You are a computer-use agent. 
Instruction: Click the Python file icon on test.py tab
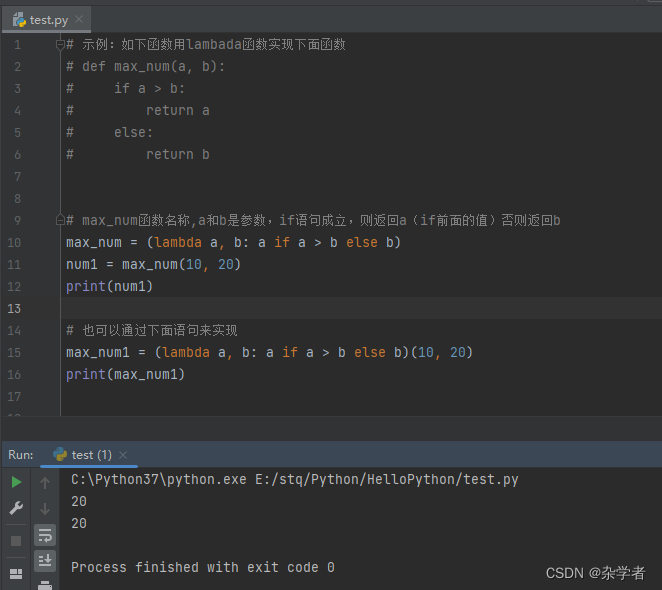tap(19, 19)
